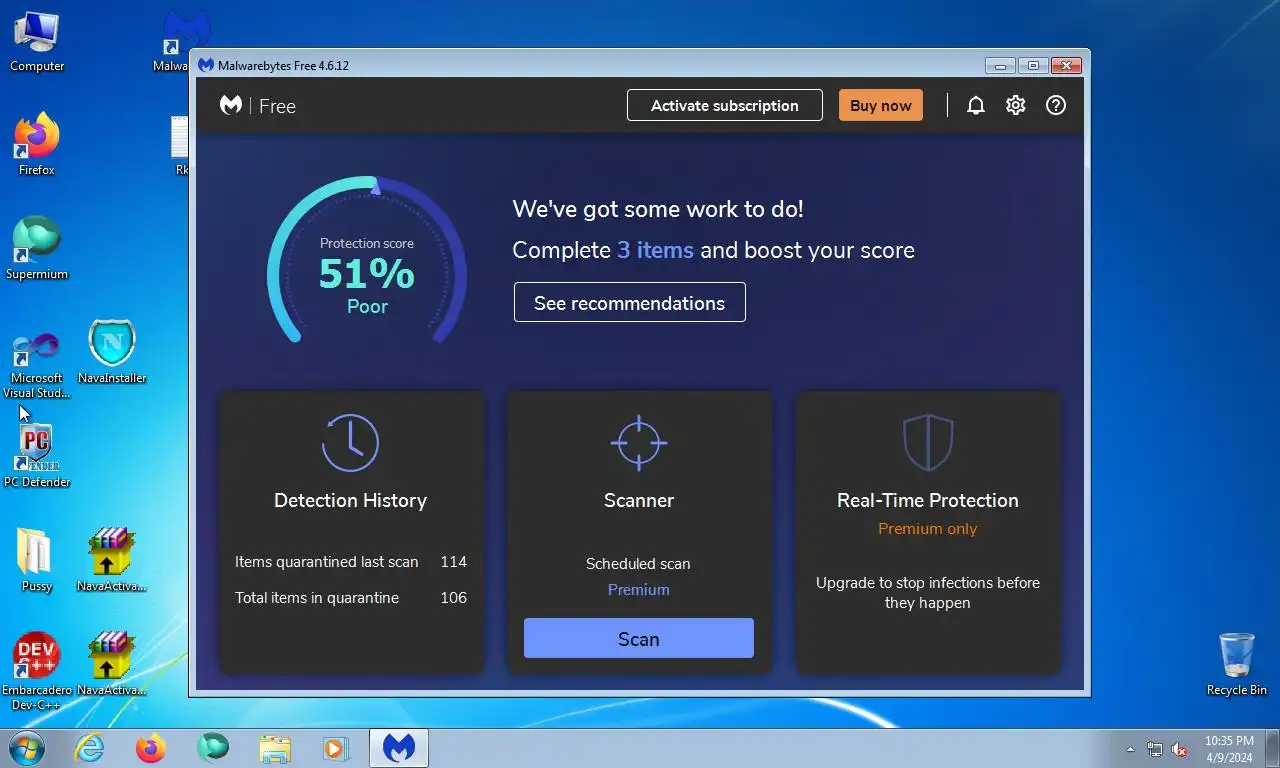The height and width of the screenshot is (768, 1280).
Task: Launch Firefox from the taskbar
Action: tap(151, 747)
